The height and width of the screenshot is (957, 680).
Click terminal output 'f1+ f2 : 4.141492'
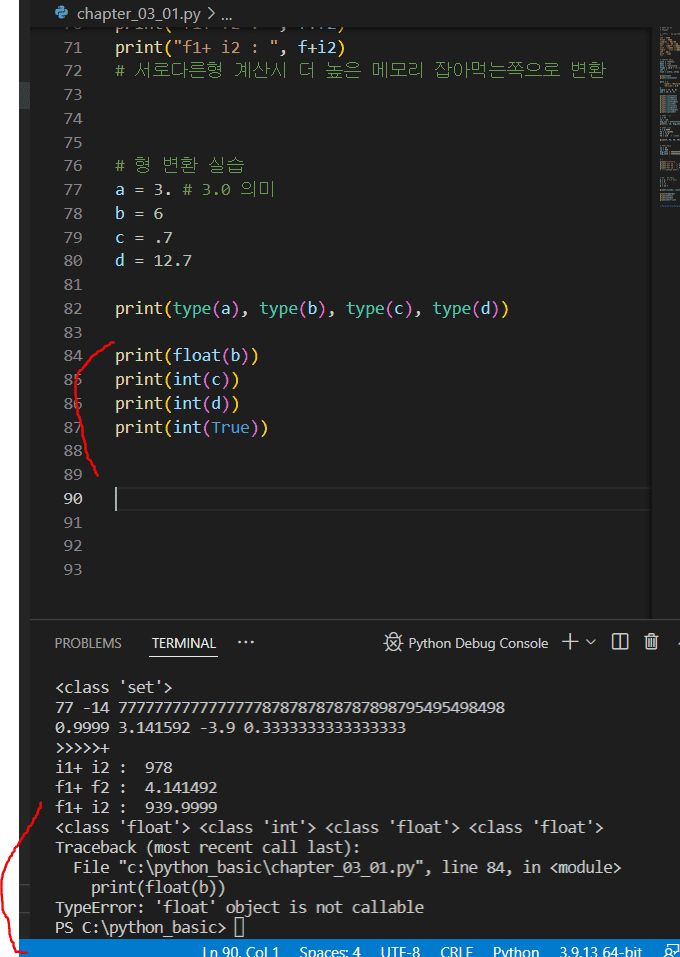click(136, 787)
